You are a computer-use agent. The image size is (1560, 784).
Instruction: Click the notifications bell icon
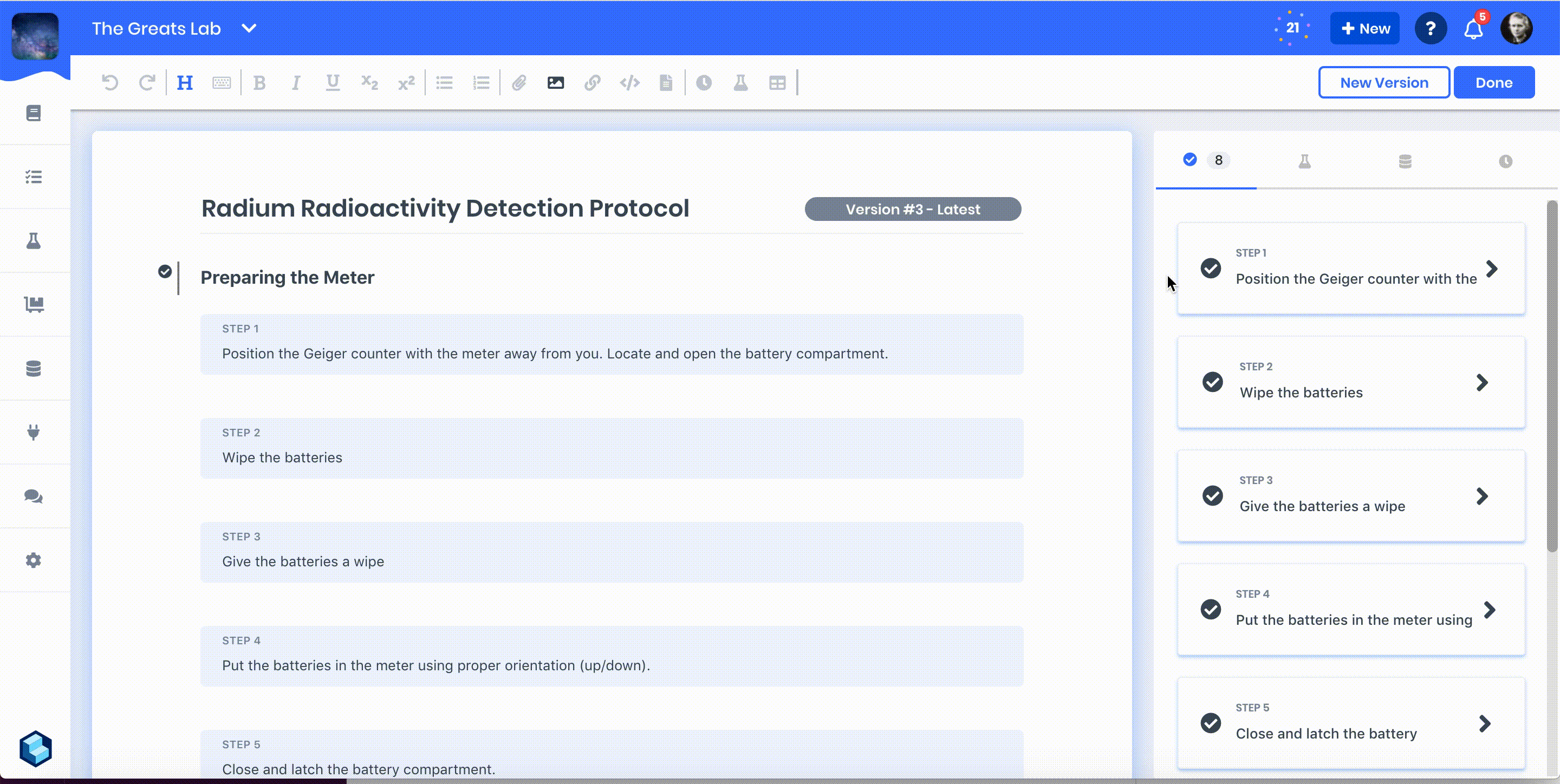(x=1473, y=29)
